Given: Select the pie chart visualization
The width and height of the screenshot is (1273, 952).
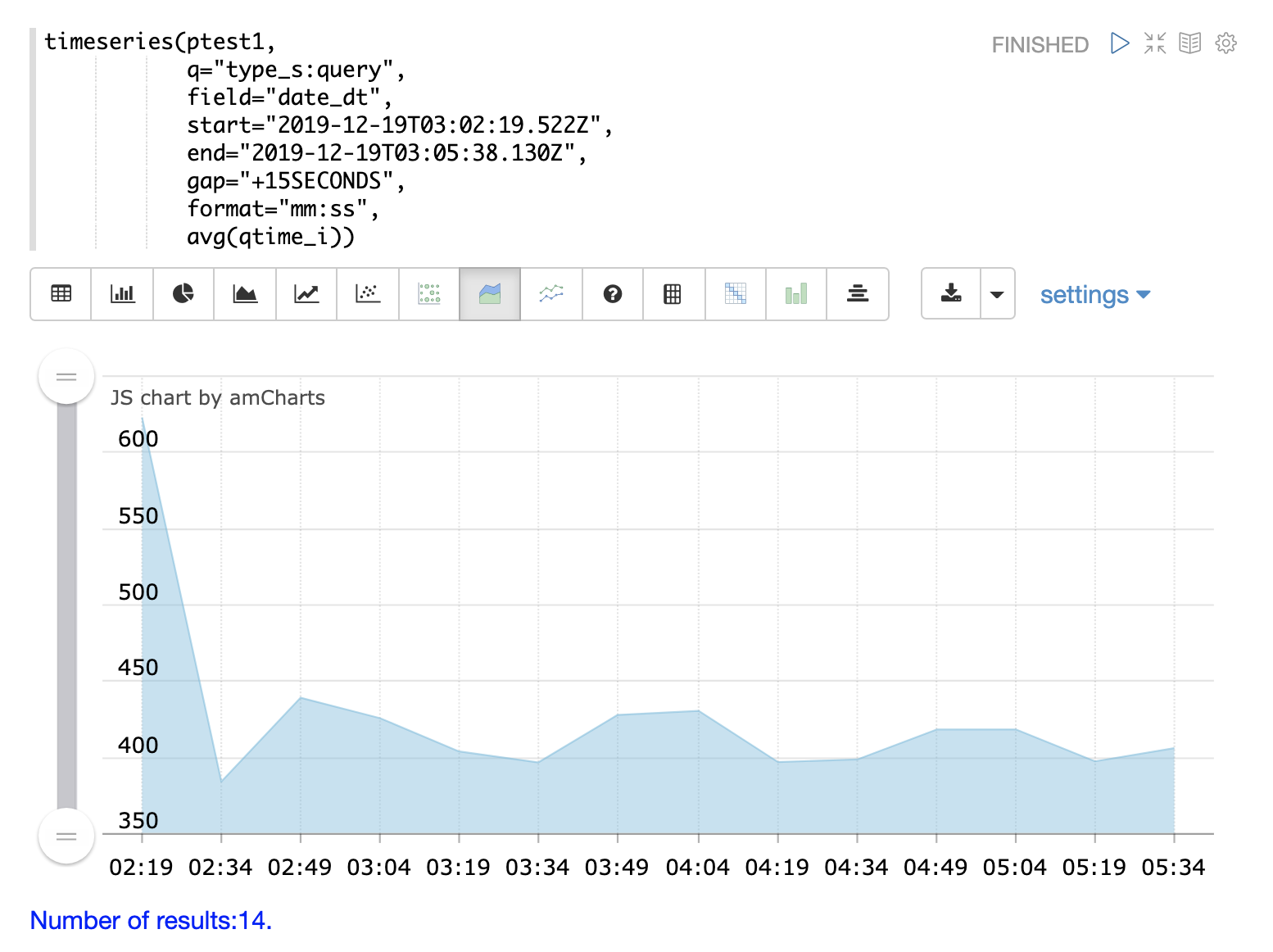Looking at the screenshot, I should pyautogui.click(x=183, y=294).
